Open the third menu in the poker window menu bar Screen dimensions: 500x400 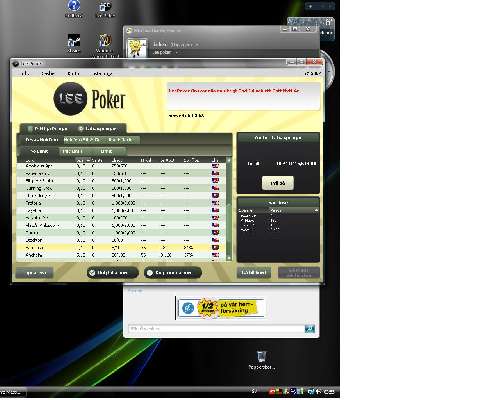(73, 74)
